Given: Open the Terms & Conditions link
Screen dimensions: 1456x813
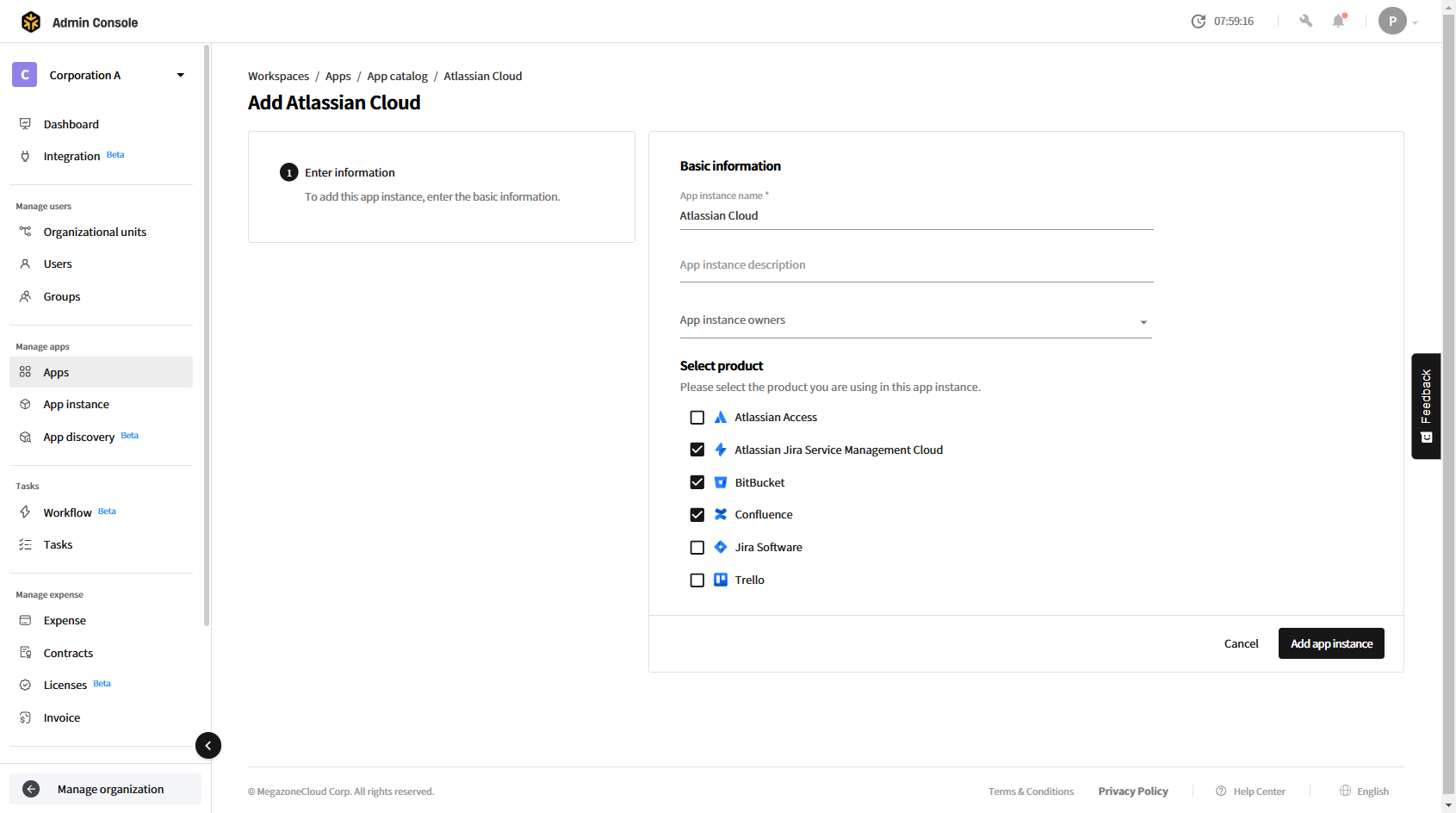Looking at the screenshot, I should tap(1031, 791).
